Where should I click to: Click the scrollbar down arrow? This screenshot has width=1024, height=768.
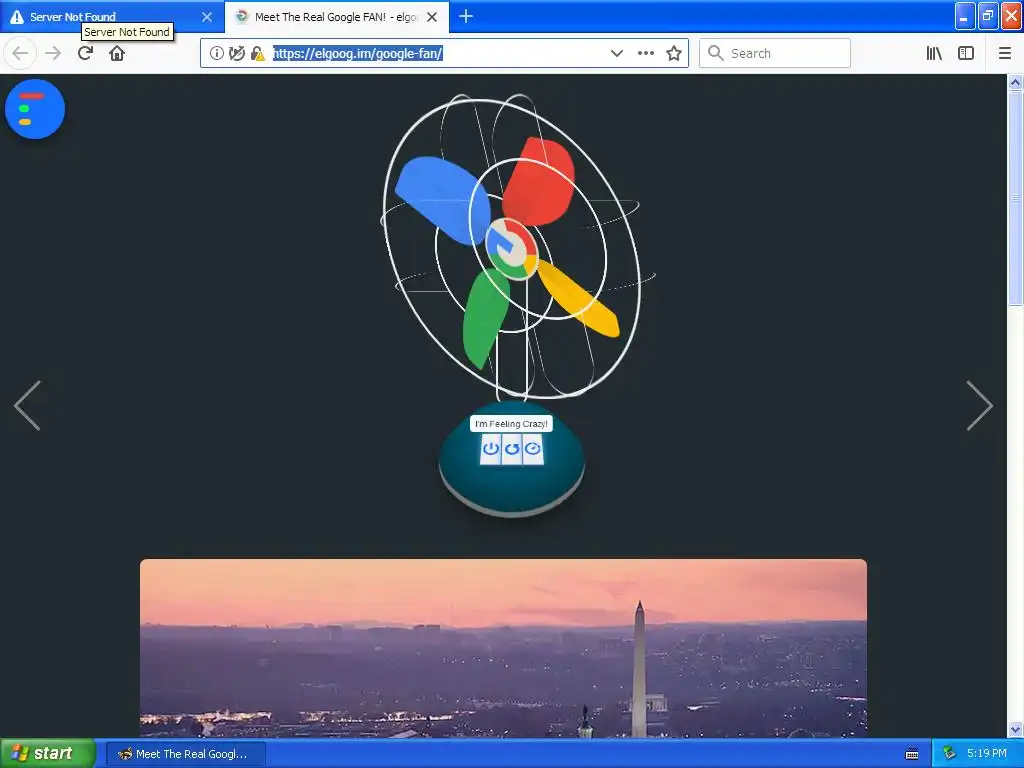tap(1016, 729)
